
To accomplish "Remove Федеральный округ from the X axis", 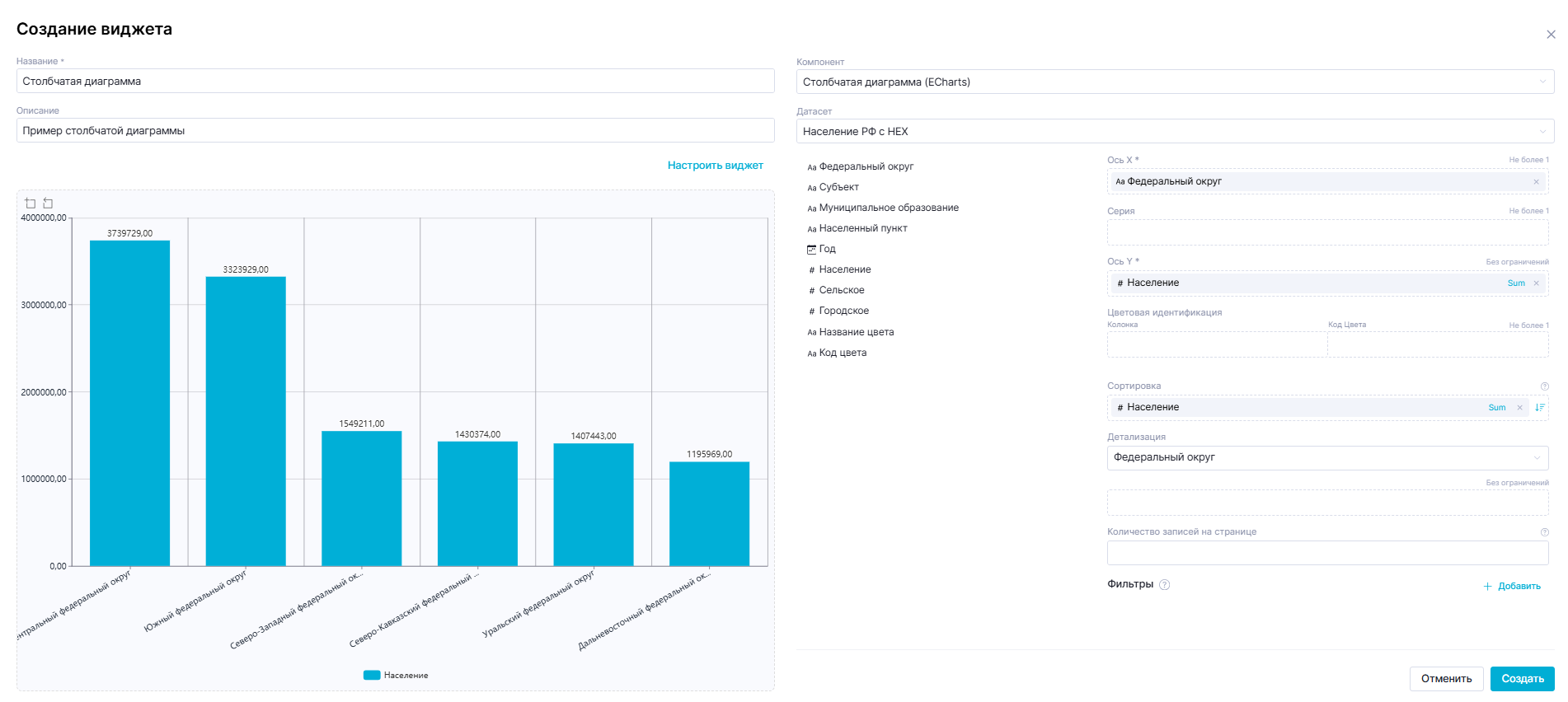I will 1536,182.
